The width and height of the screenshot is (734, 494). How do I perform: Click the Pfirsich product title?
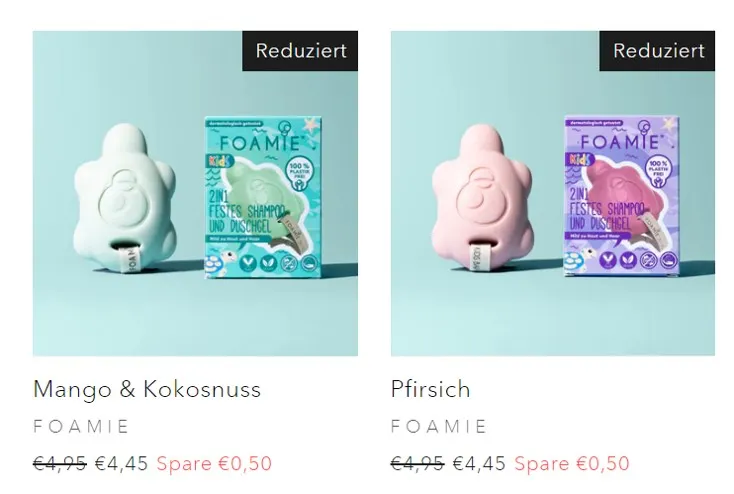click(430, 389)
